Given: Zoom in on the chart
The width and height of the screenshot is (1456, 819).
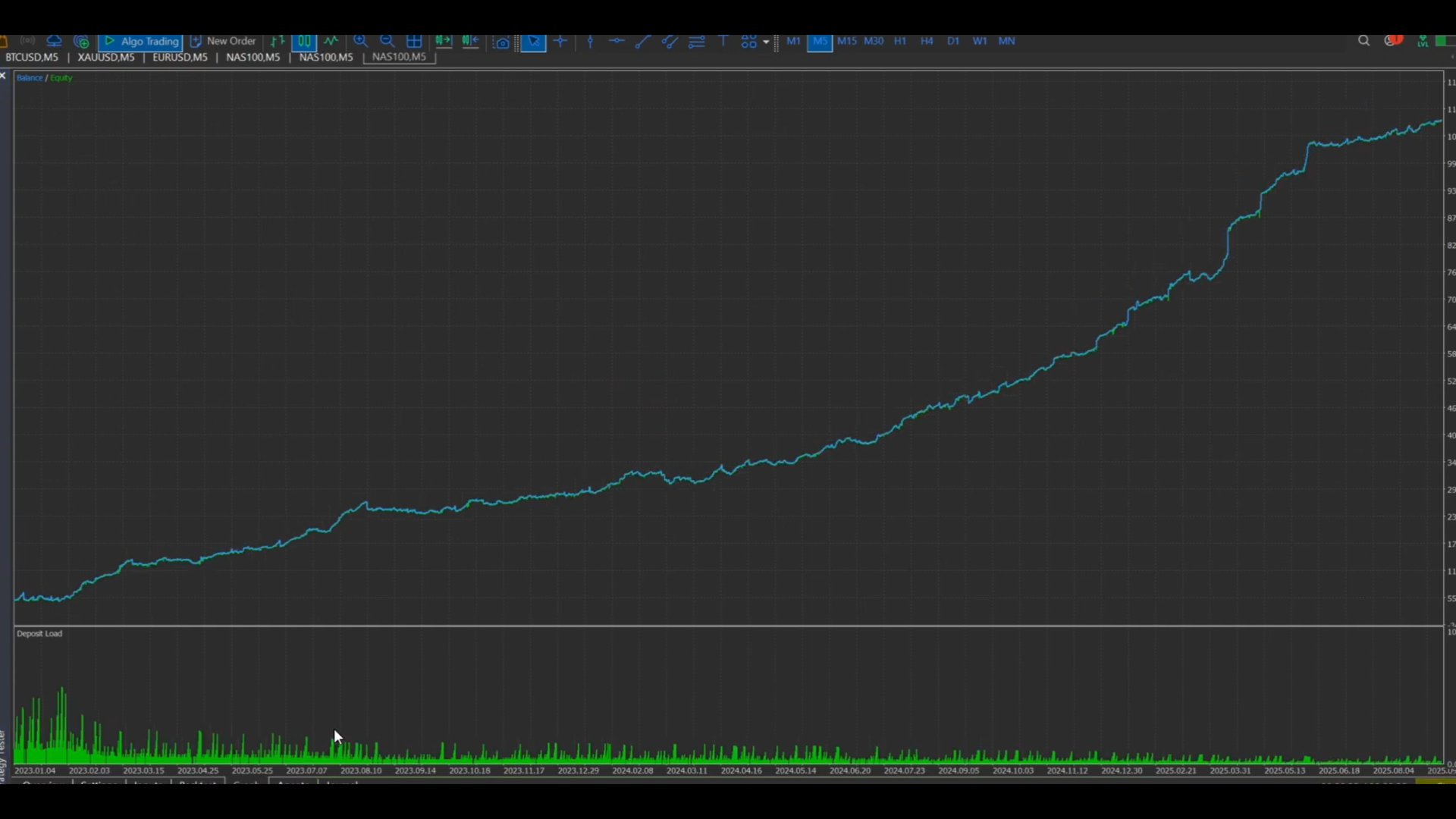Looking at the screenshot, I should click(360, 41).
